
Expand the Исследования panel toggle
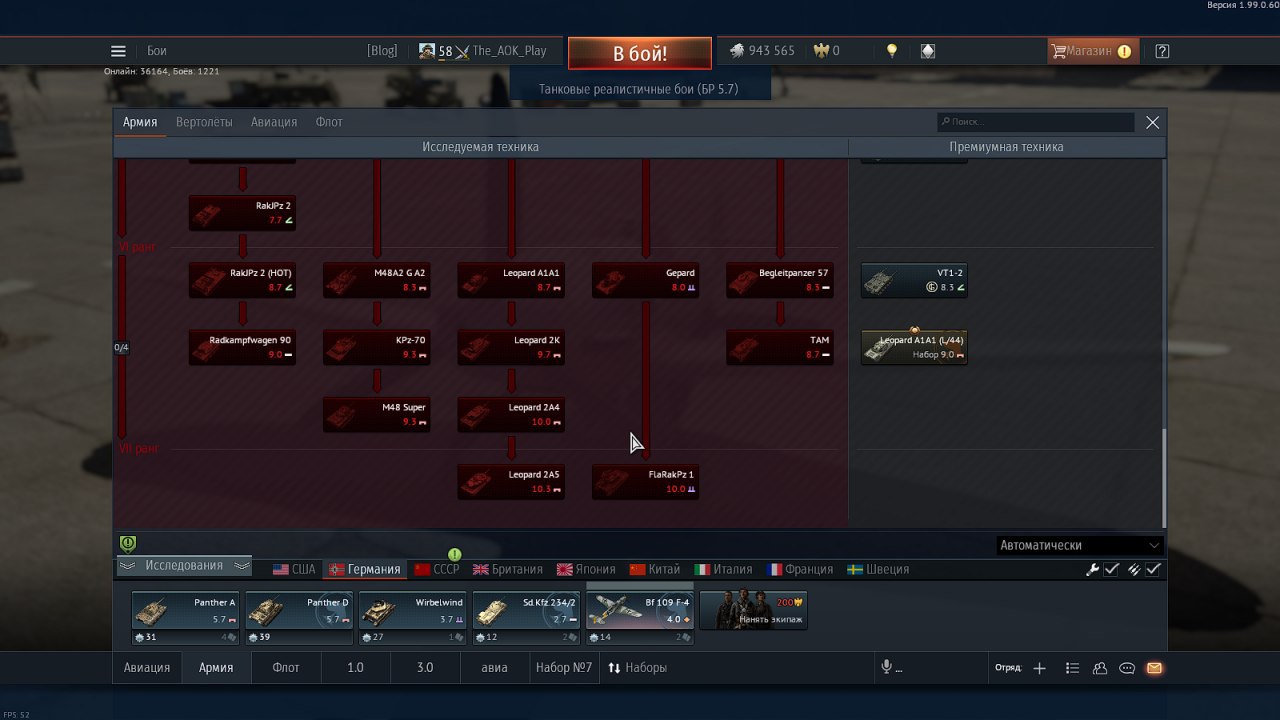click(184, 566)
